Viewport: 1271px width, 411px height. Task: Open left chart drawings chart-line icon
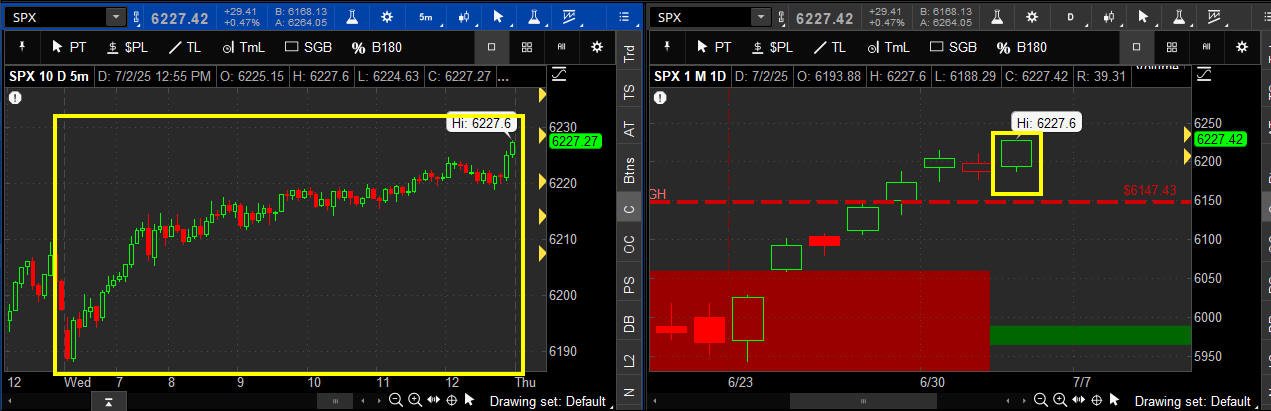click(x=571, y=17)
